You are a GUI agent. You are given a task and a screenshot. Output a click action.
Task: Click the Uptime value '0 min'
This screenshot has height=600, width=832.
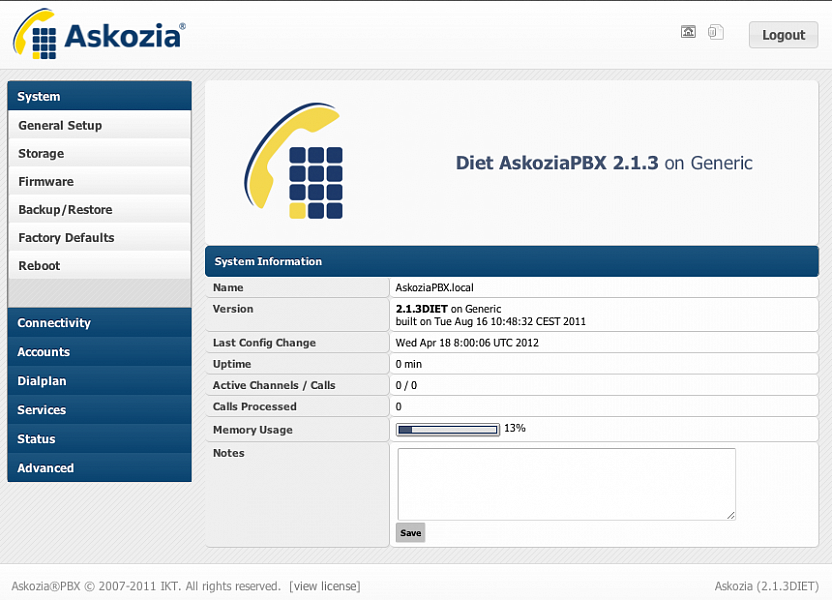pos(409,364)
